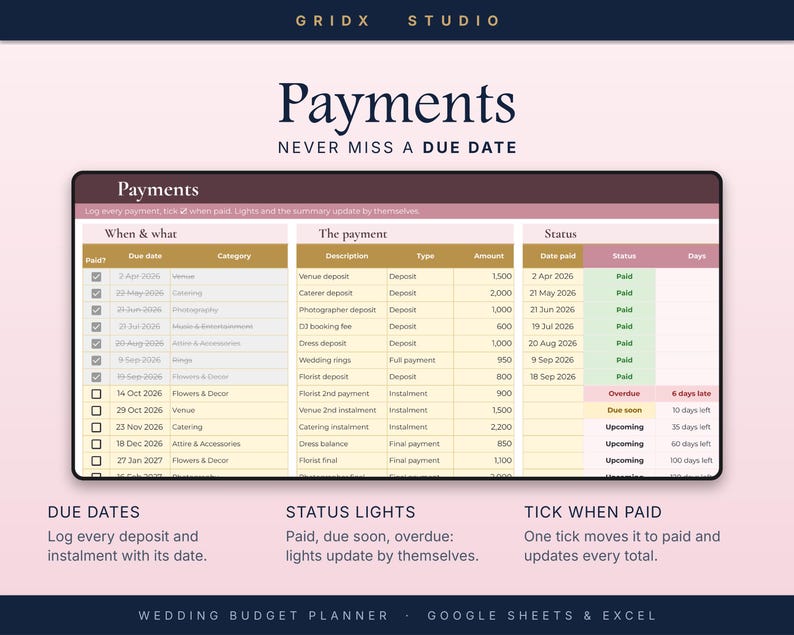Image resolution: width=794 pixels, height=635 pixels.
Task: Click the amount cell '2,000'
Action: [484, 293]
